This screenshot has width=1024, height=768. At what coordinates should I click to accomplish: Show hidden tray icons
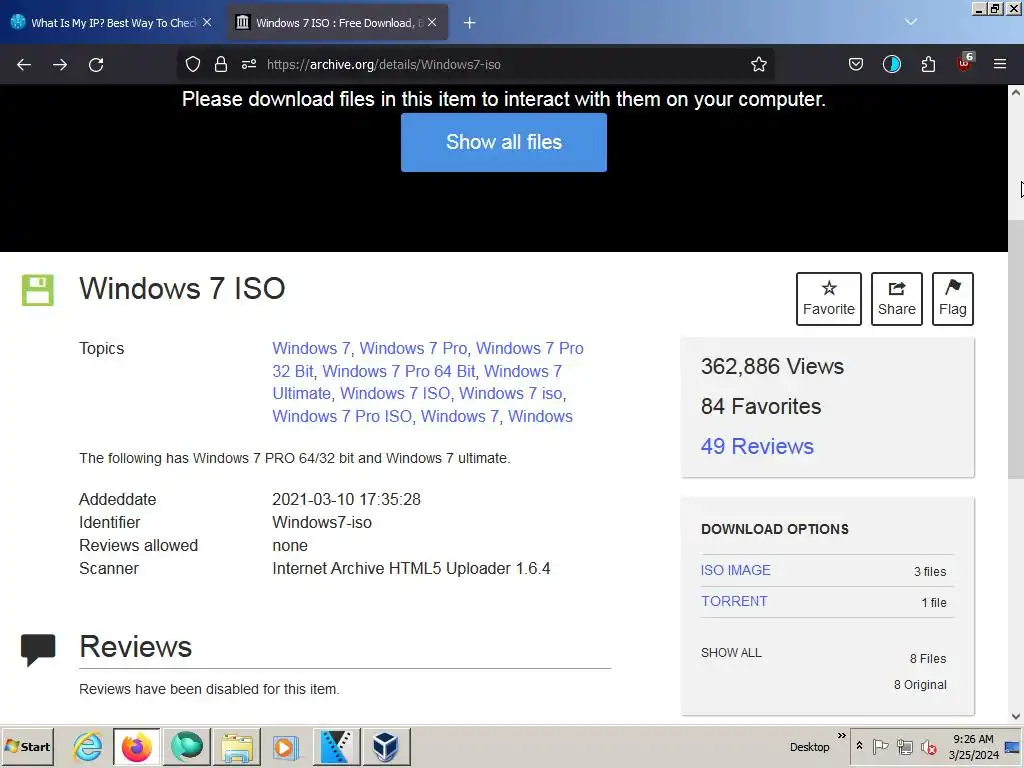coord(859,746)
